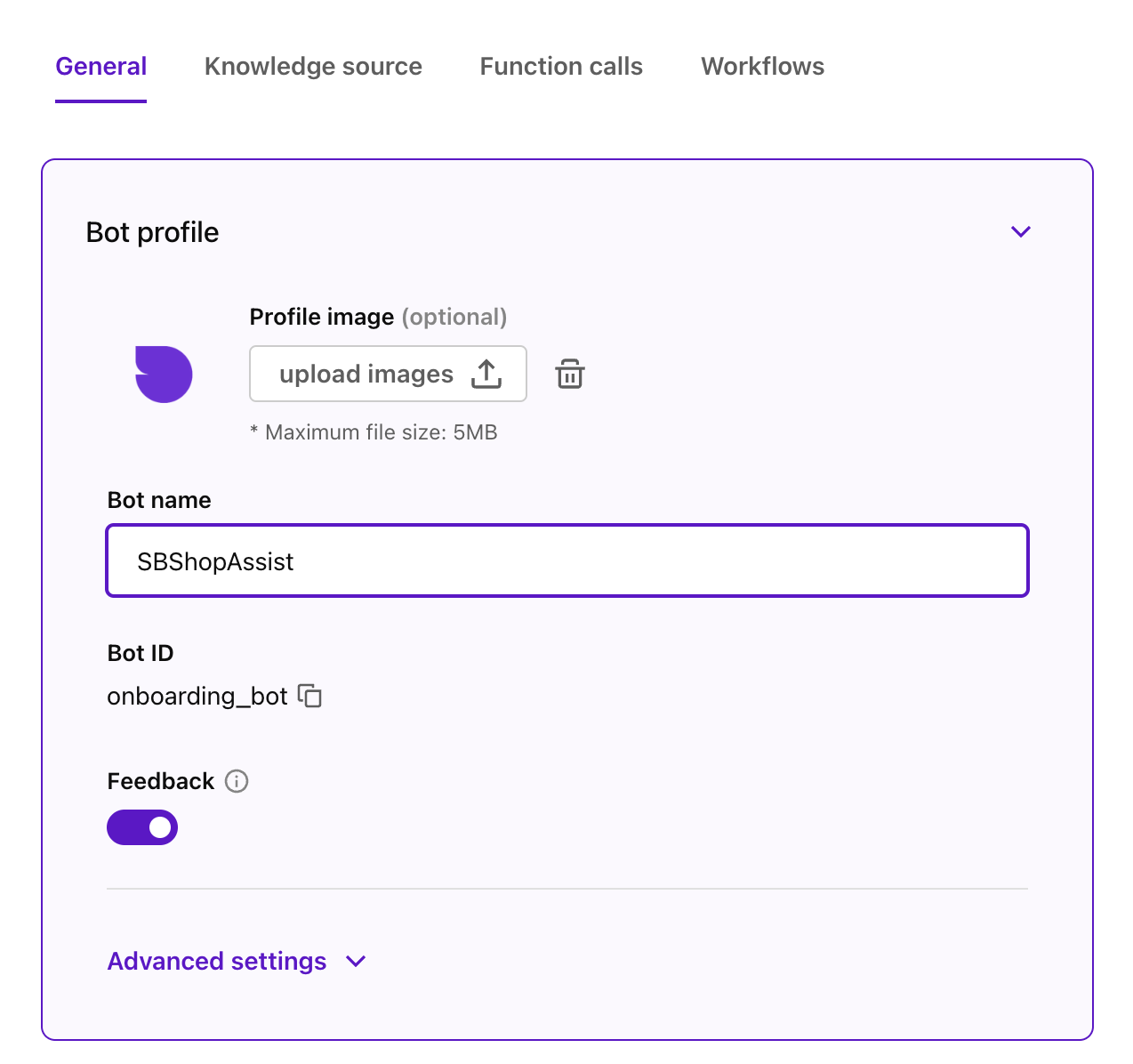This screenshot has width=1133, height=1064.
Task: Click the chevron next to Bot profile header
Action: point(1021,231)
